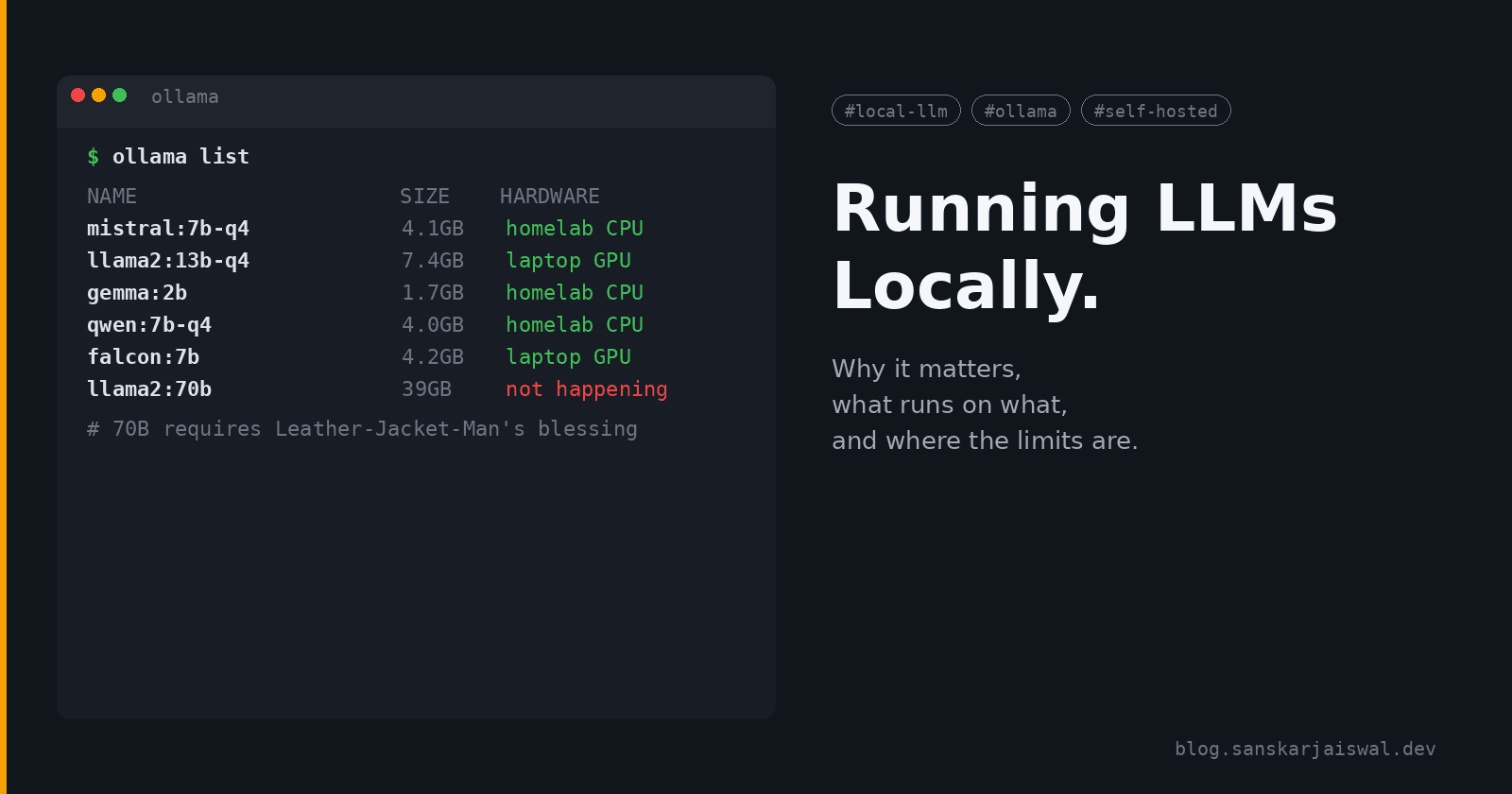Select the mistral:7b-q4 model row
This screenshot has height=794, width=1512.
pos(168,229)
